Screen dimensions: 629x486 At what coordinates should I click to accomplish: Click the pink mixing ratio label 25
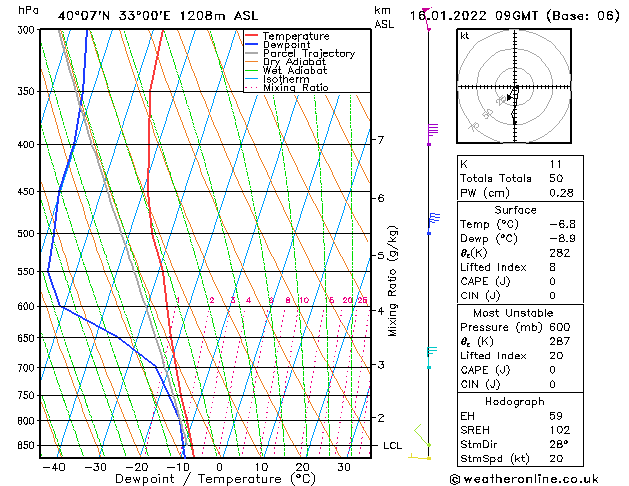[362, 300]
